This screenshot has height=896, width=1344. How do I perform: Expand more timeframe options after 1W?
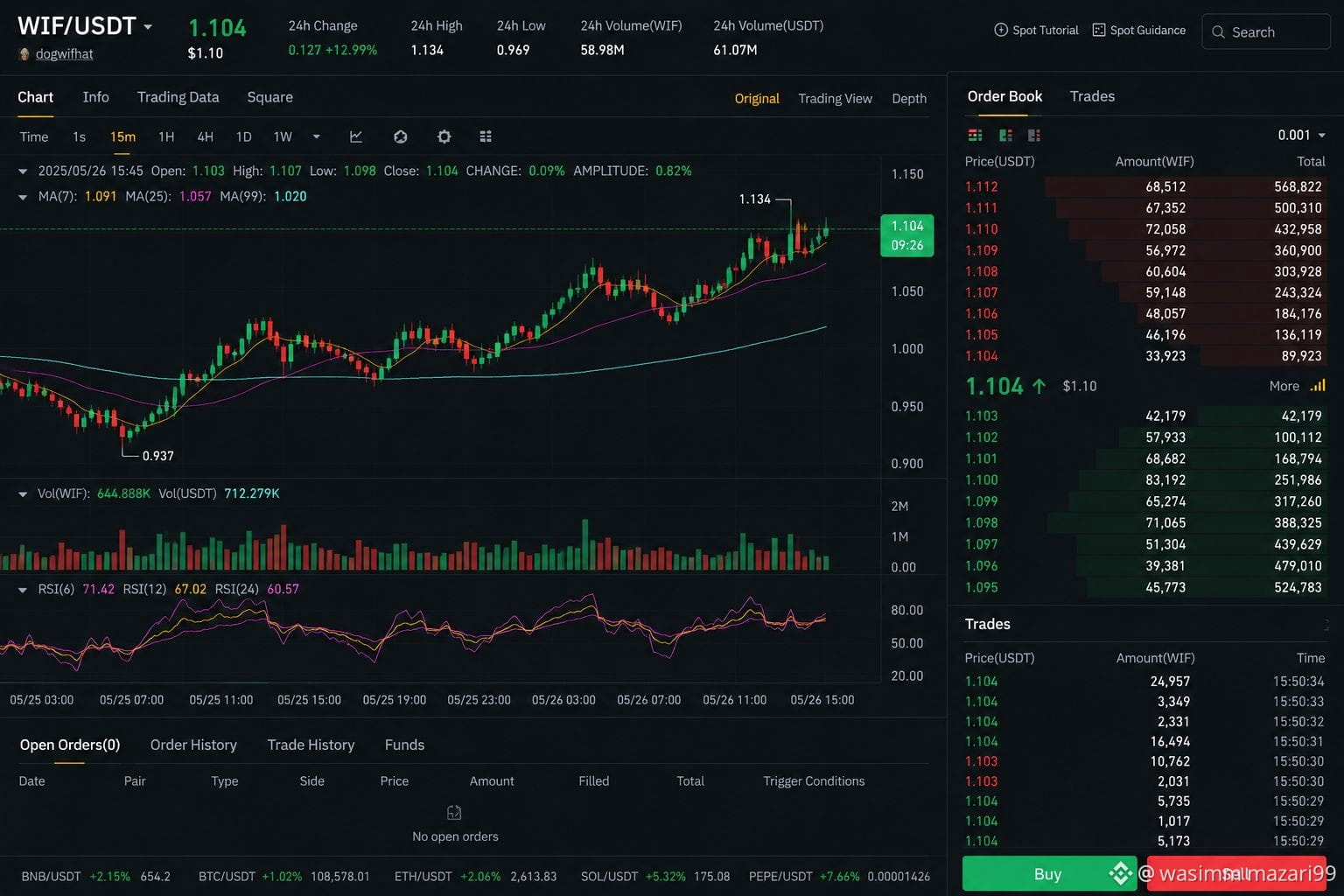[x=317, y=136]
